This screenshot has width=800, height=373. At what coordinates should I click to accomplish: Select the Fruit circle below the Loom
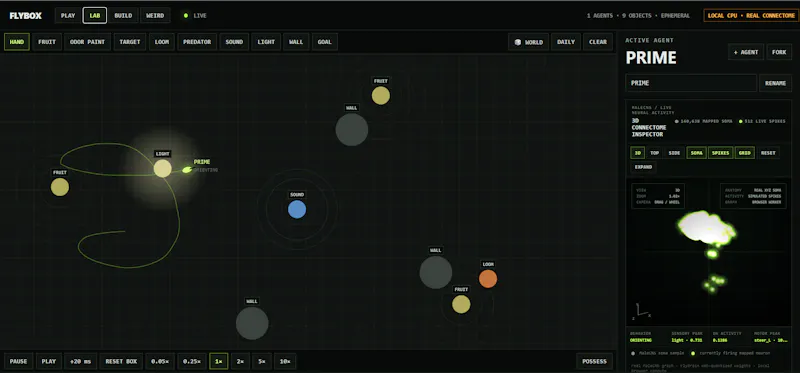[x=461, y=304]
